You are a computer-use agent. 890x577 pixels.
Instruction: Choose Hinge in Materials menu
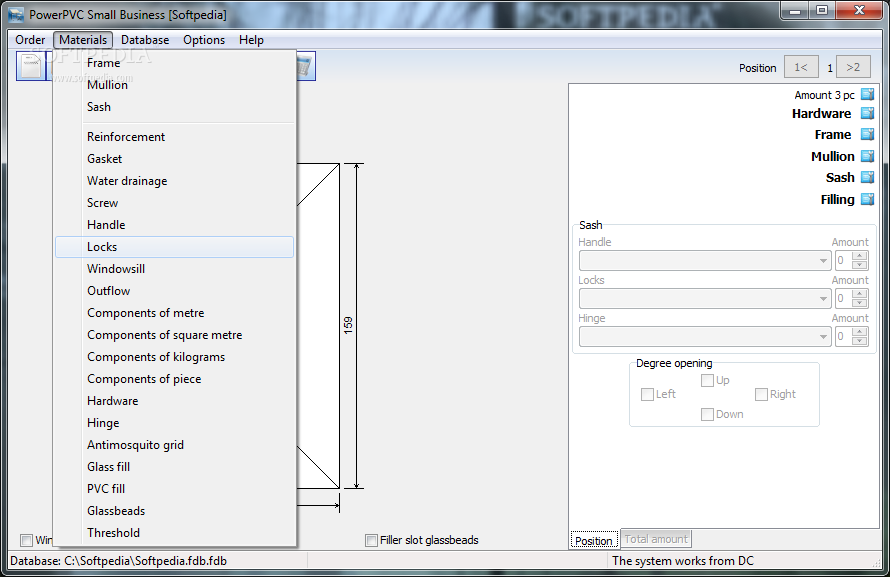(x=174, y=423)
